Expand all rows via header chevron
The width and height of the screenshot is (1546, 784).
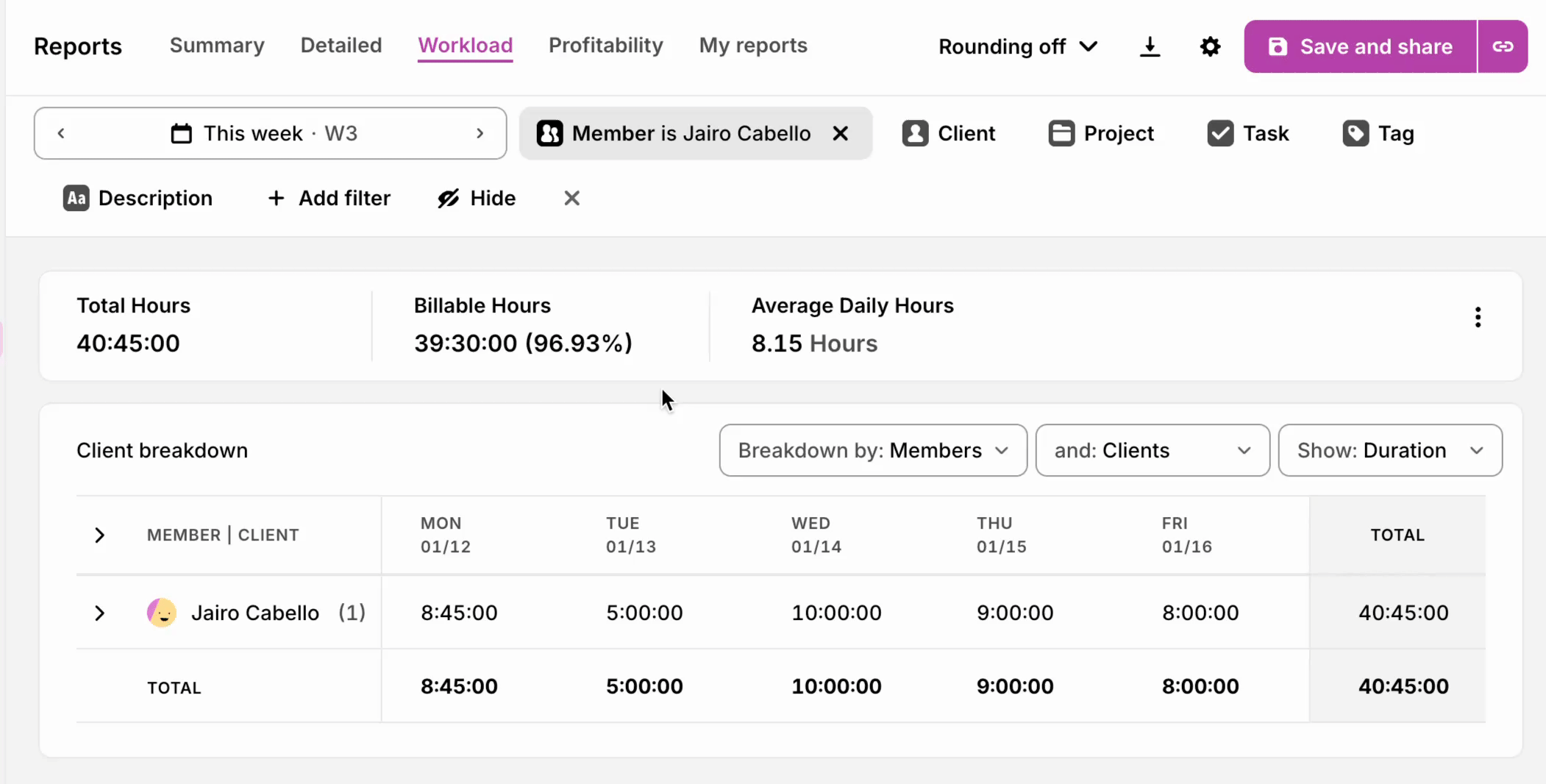(x=100, y=535)
